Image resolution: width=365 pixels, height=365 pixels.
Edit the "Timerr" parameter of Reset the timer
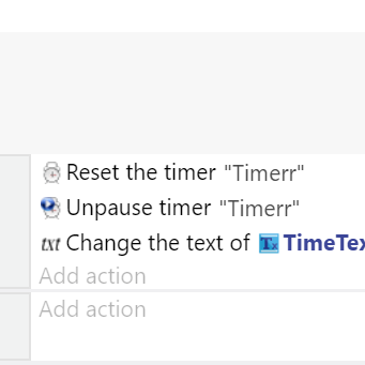point(265,173)
